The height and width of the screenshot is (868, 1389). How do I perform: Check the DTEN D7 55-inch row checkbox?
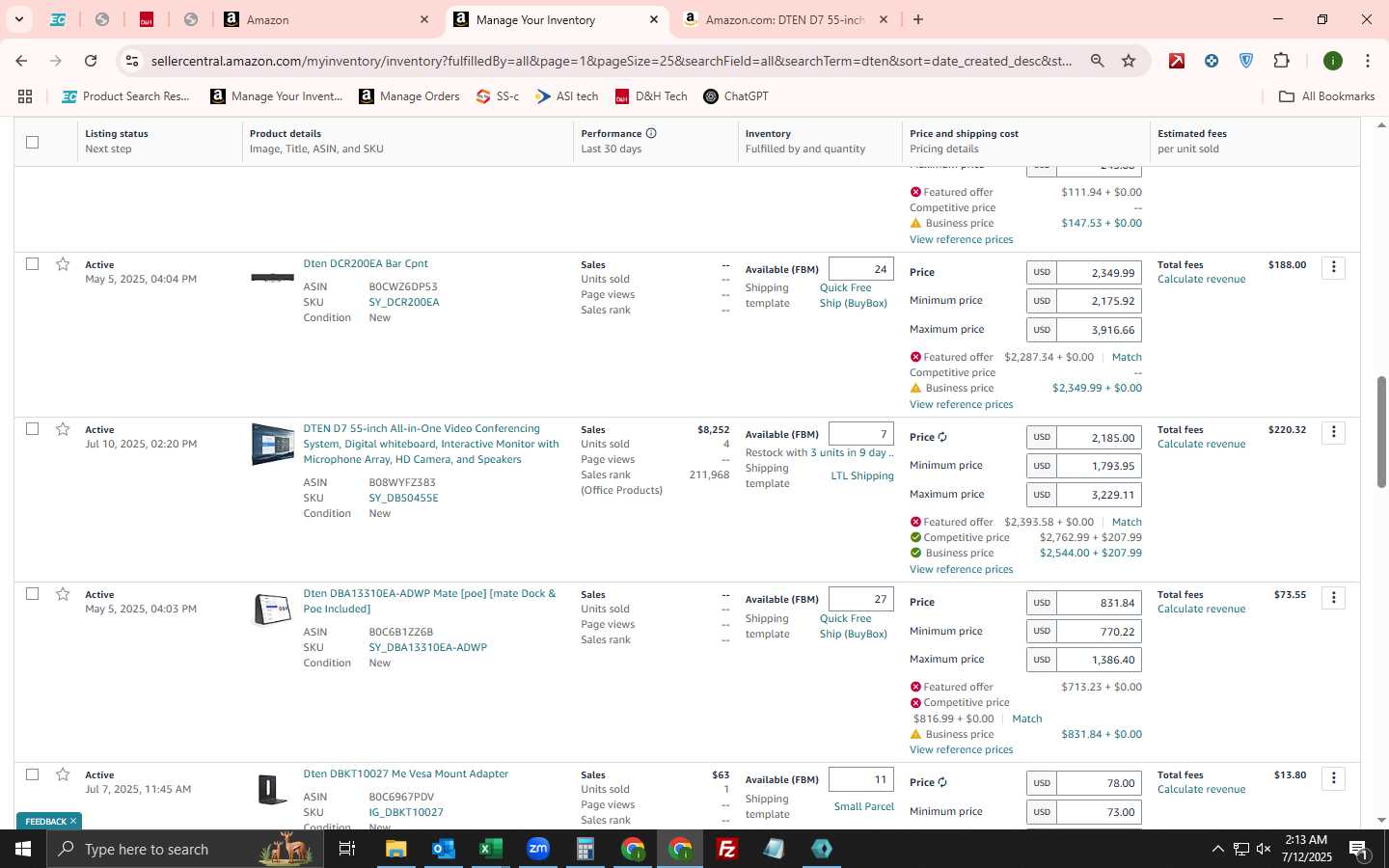click(32, 428)
